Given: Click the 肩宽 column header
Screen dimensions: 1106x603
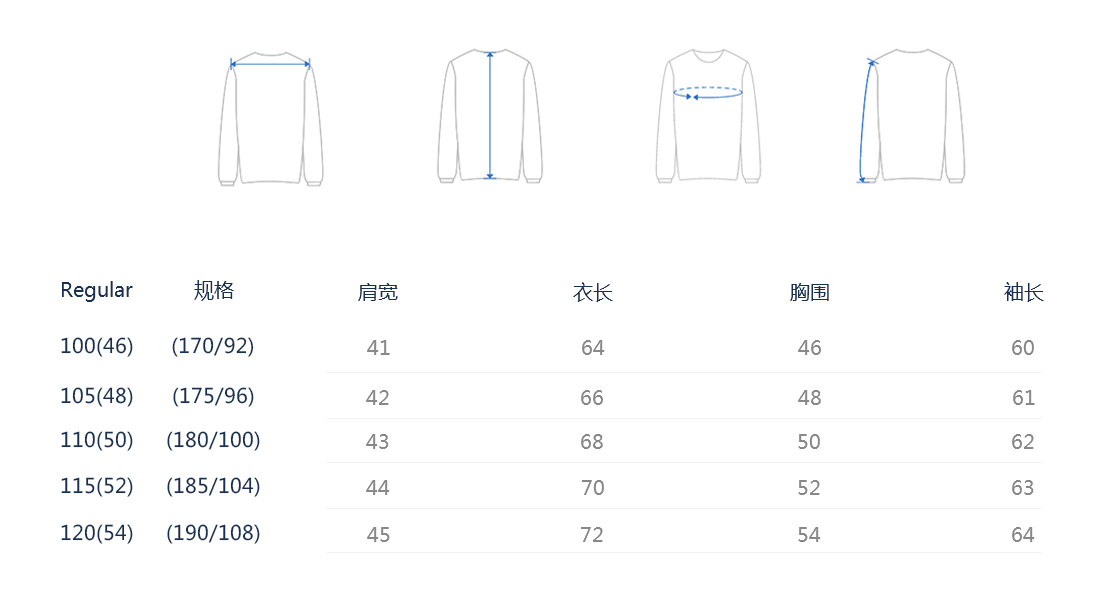Looking at the screenshot, I should [378, 293].
